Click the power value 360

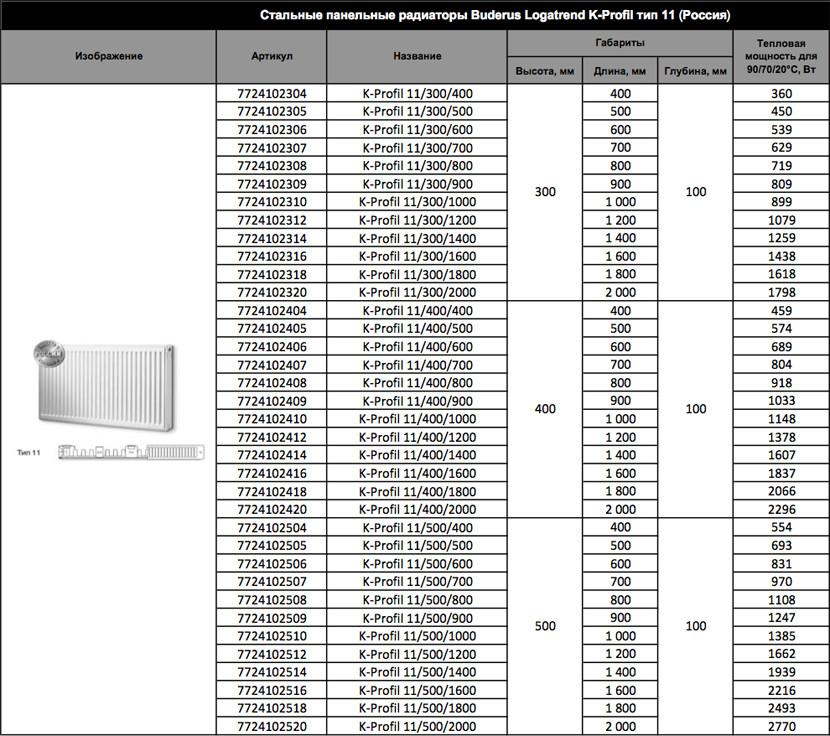tap(781, 94)
